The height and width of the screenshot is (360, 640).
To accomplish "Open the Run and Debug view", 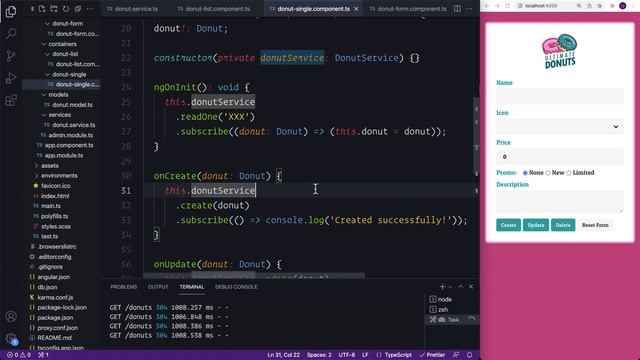I will tap(11, 78).
